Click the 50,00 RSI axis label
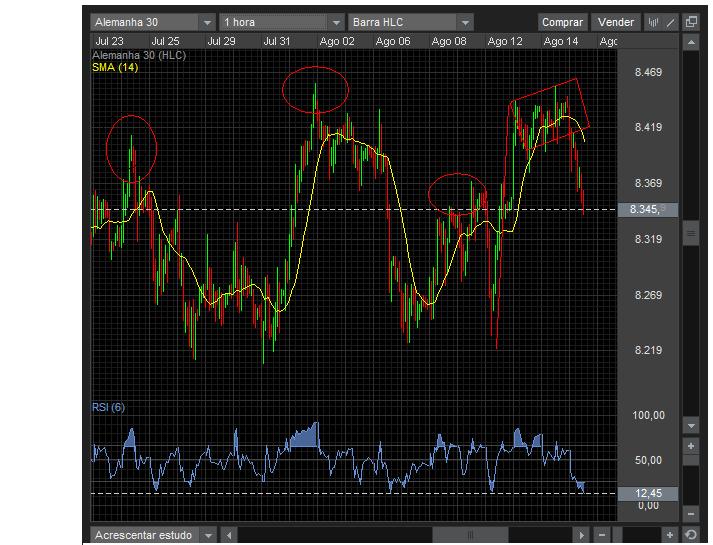 pyautogui.click(x=648, y=460)
